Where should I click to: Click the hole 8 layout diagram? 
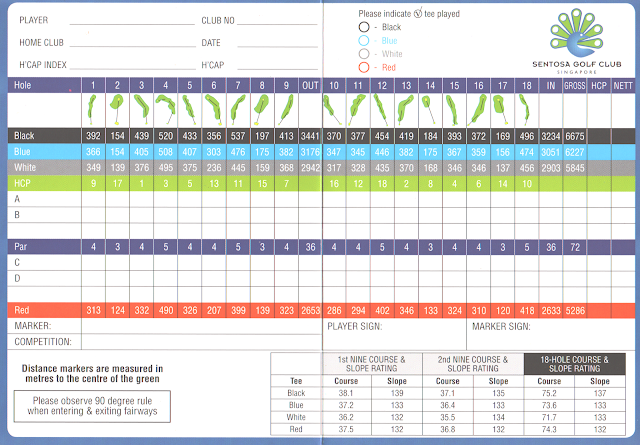coord(261,109)
